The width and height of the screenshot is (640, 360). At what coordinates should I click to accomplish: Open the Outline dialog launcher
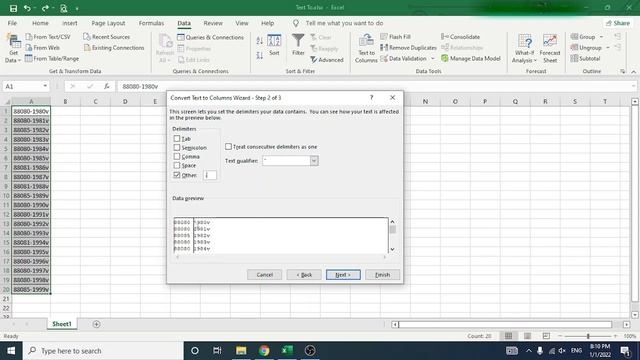pyautogui.click(x=622, y=71)
